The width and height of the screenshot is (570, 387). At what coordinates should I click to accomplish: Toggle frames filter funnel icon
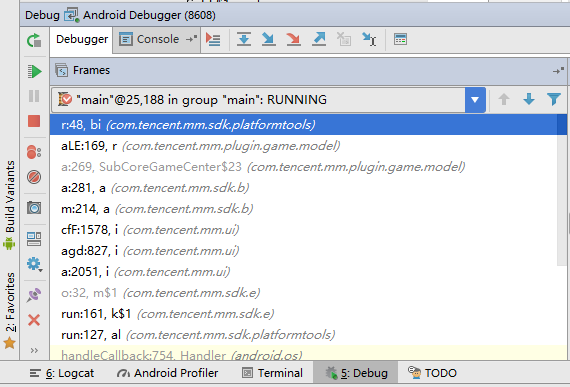click(554, 99)
